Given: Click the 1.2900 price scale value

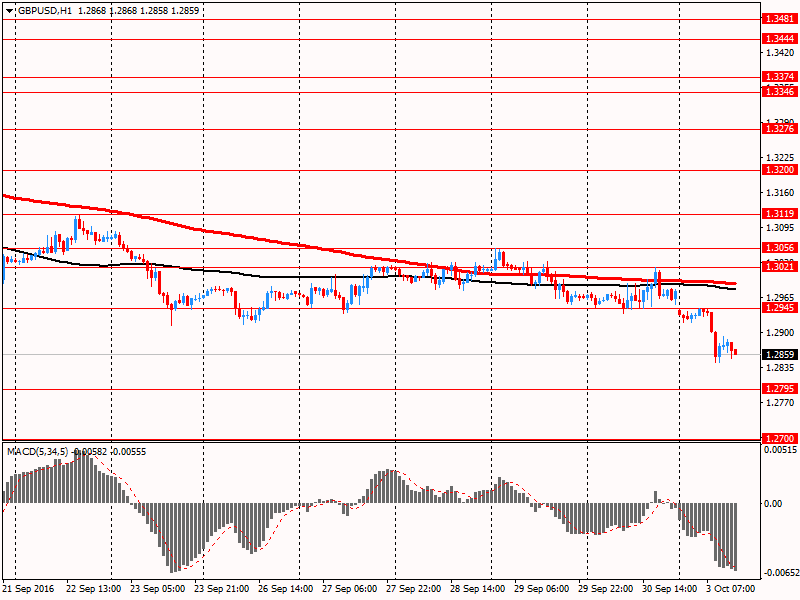Looking at the screenshot, I should 781,332.
